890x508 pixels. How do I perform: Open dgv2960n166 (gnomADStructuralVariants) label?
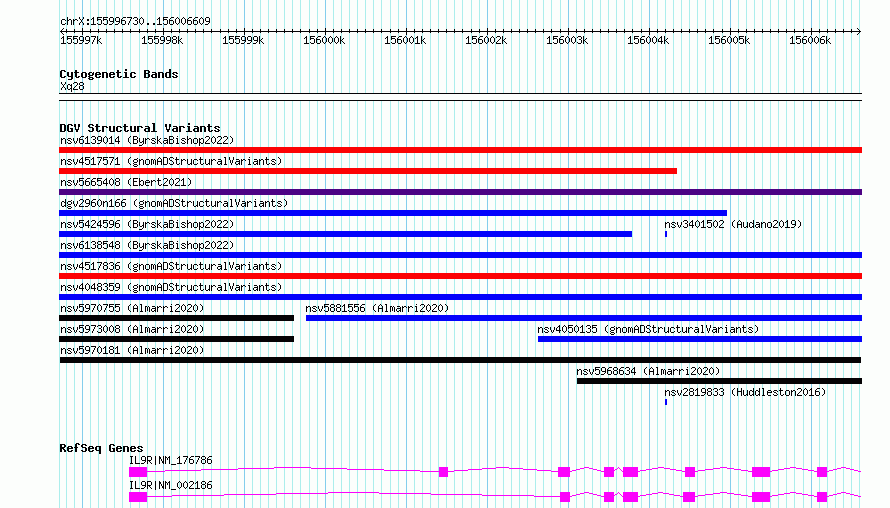(174, 203)
